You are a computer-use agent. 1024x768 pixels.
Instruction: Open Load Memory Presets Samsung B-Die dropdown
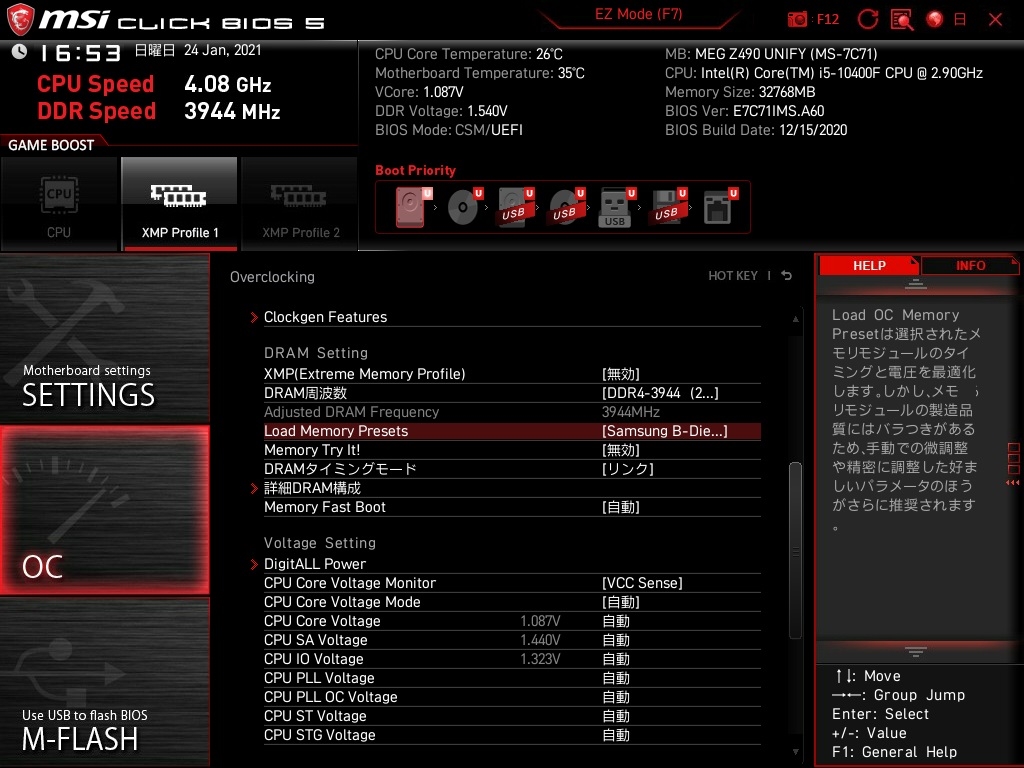click(x=664, y=431)
